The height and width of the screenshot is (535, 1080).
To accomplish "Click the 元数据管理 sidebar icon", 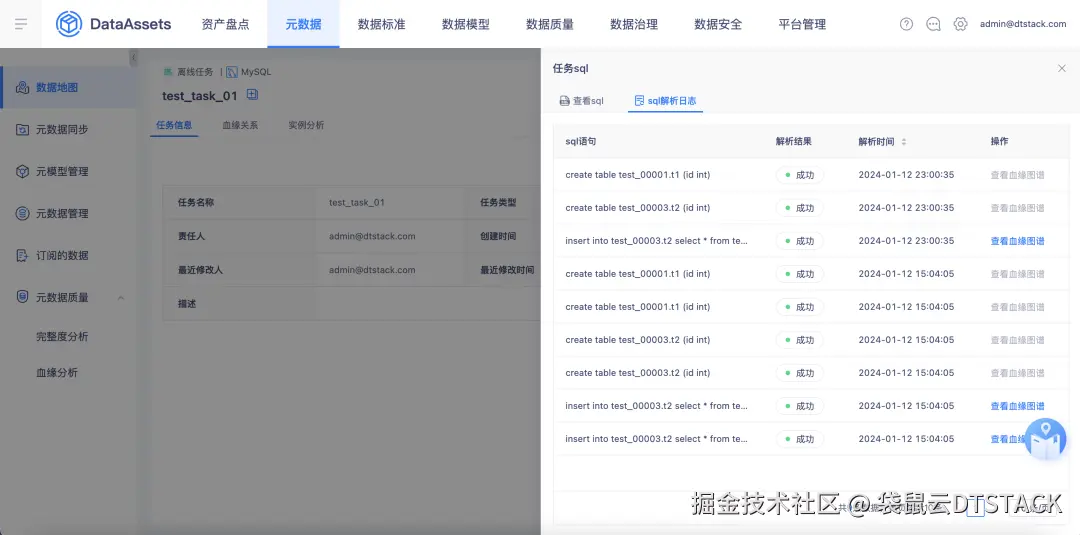I will [x=22, y=213].
